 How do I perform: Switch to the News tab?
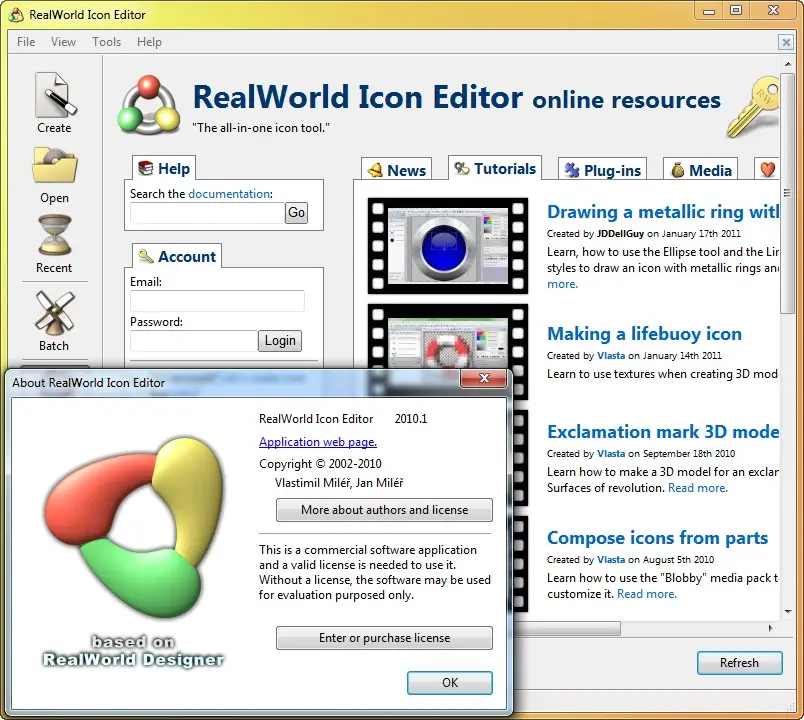tap(397, 169)
